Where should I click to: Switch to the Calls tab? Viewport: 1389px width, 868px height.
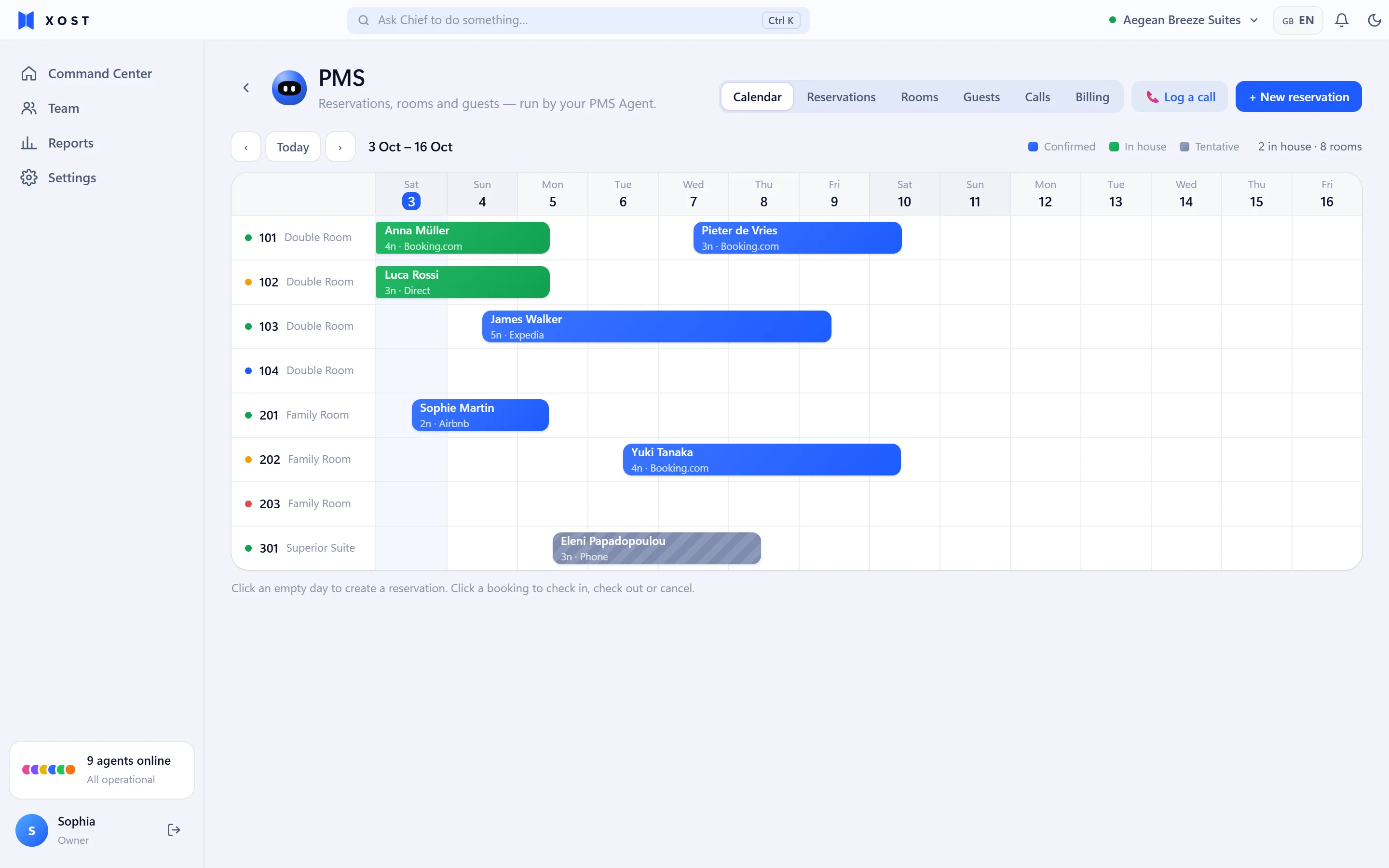point(1037,96)
